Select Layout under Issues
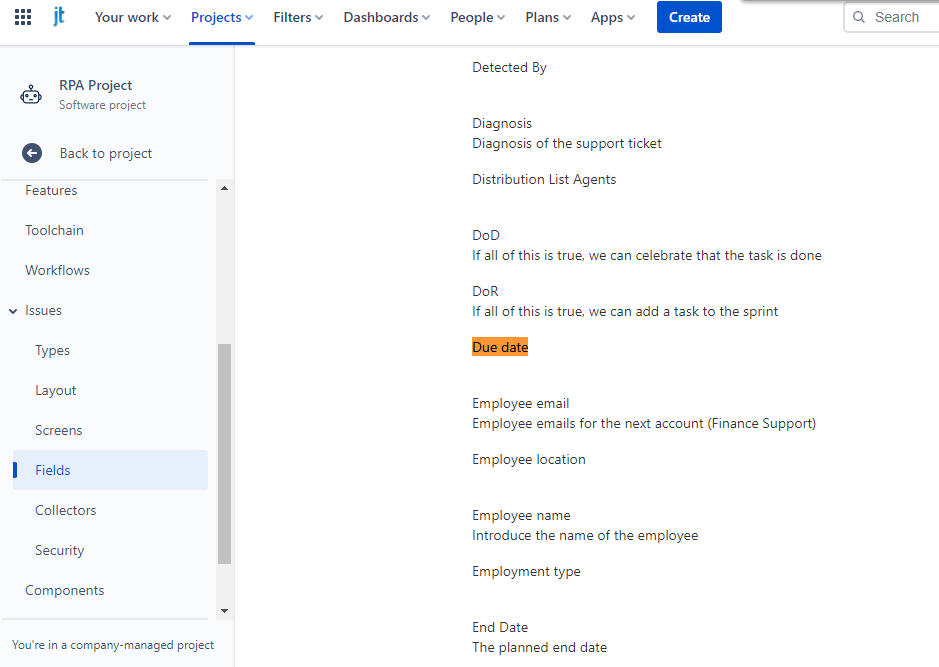939x667 pixels. tap(56, 390)
